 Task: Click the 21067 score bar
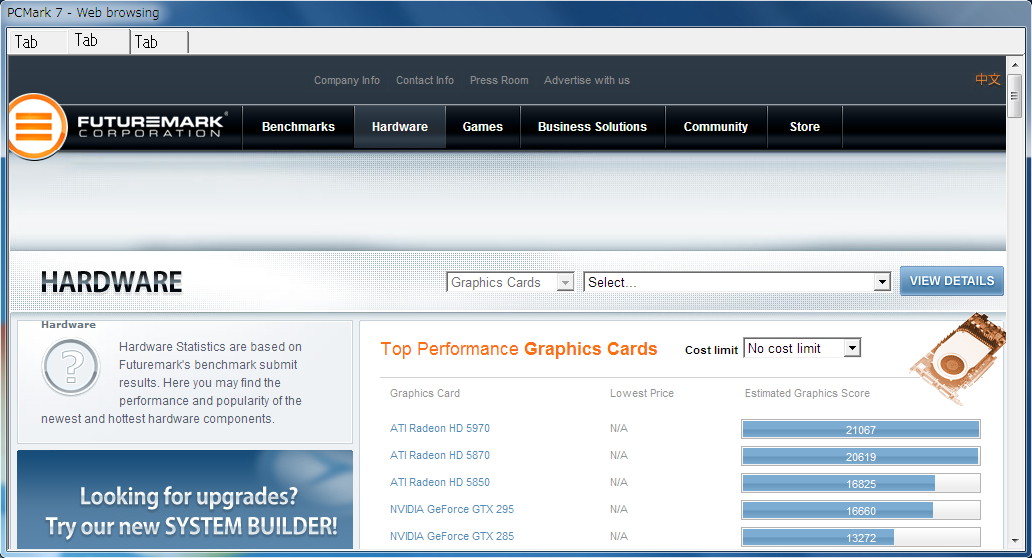click(x=861, y=429)
